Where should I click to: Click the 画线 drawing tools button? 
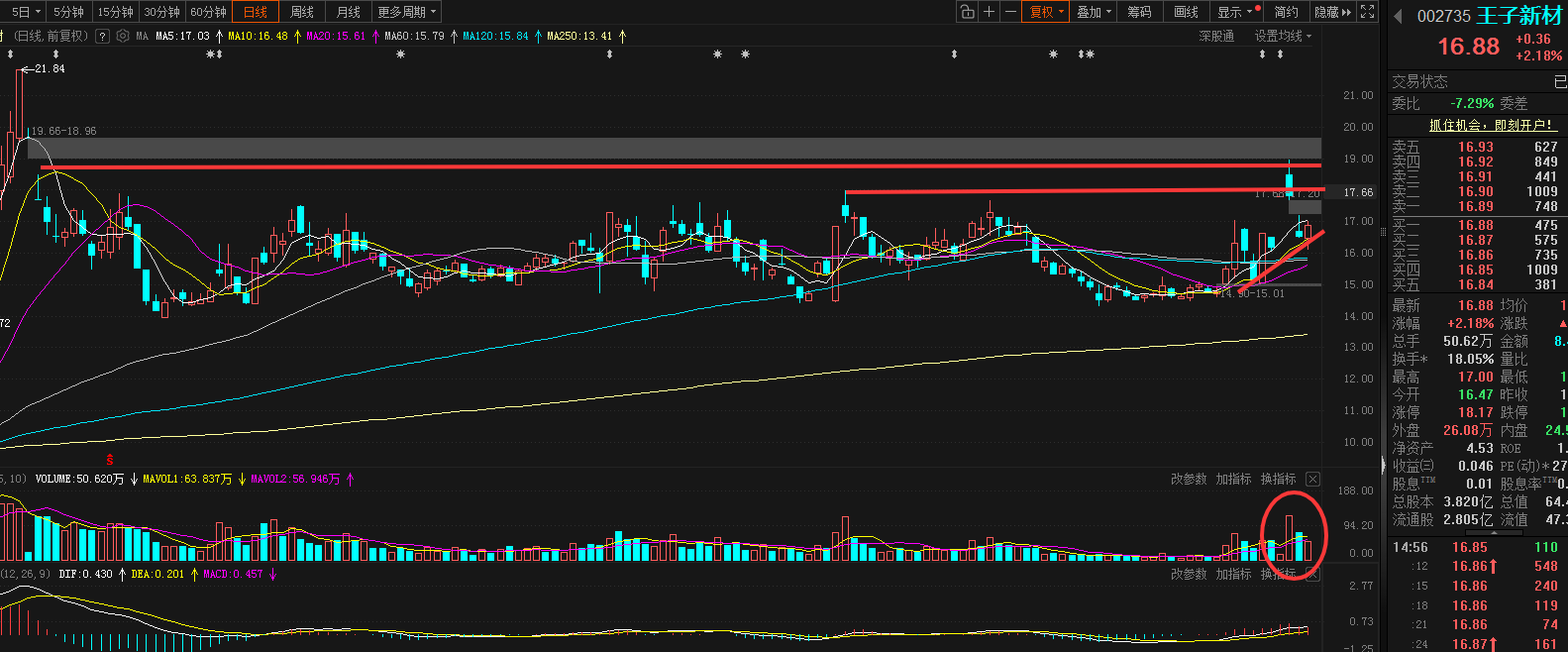(x=1186, y=12)
